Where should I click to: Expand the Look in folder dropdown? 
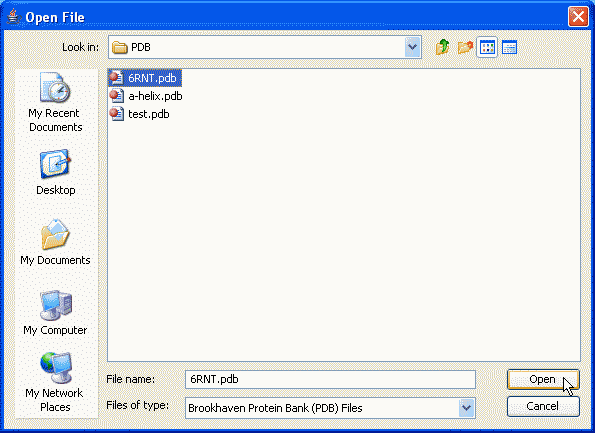pos(412,47)
